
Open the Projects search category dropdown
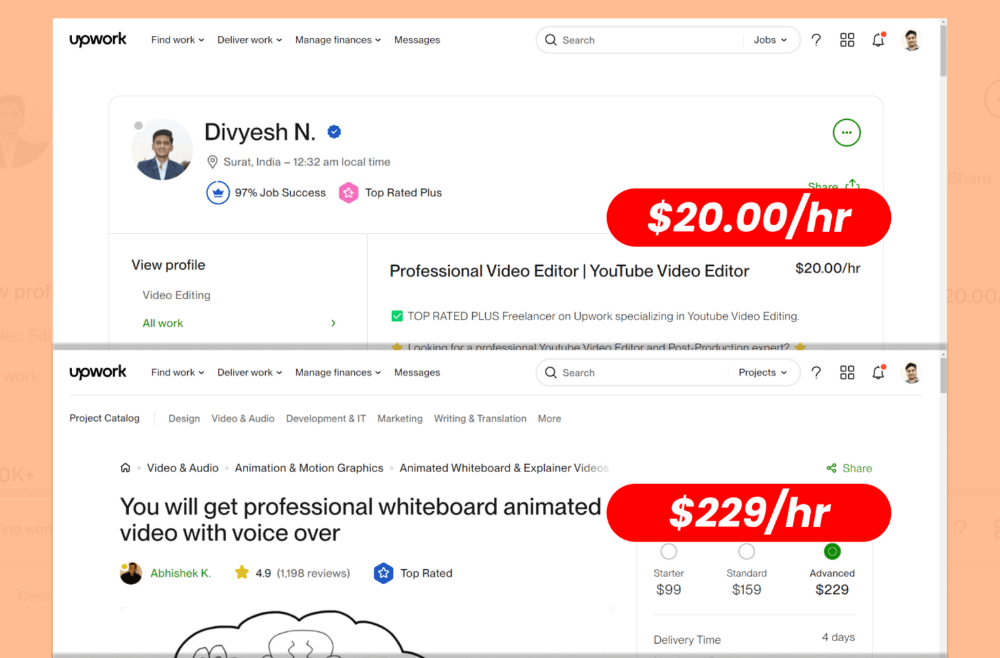tap(763, 372)
